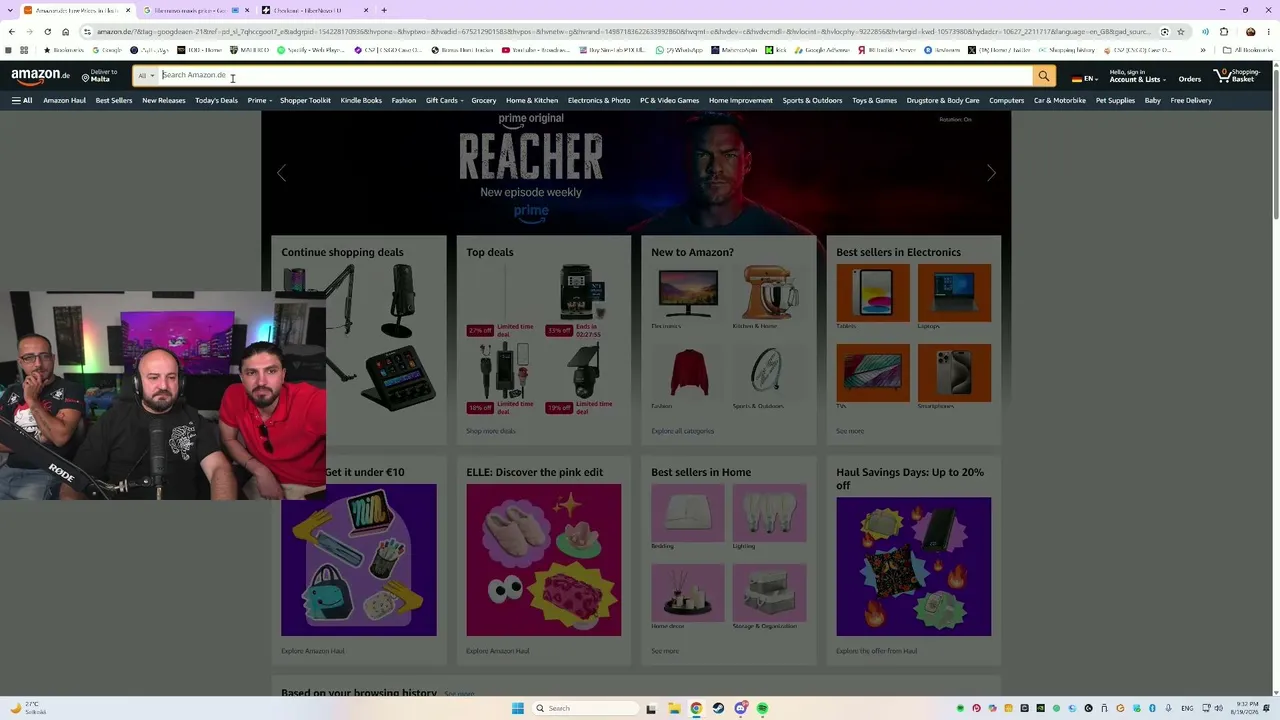The height and width of the screenshot is (720, 1280).
Task: Click See more under Best sellers in Home
Action: (665, 651)
